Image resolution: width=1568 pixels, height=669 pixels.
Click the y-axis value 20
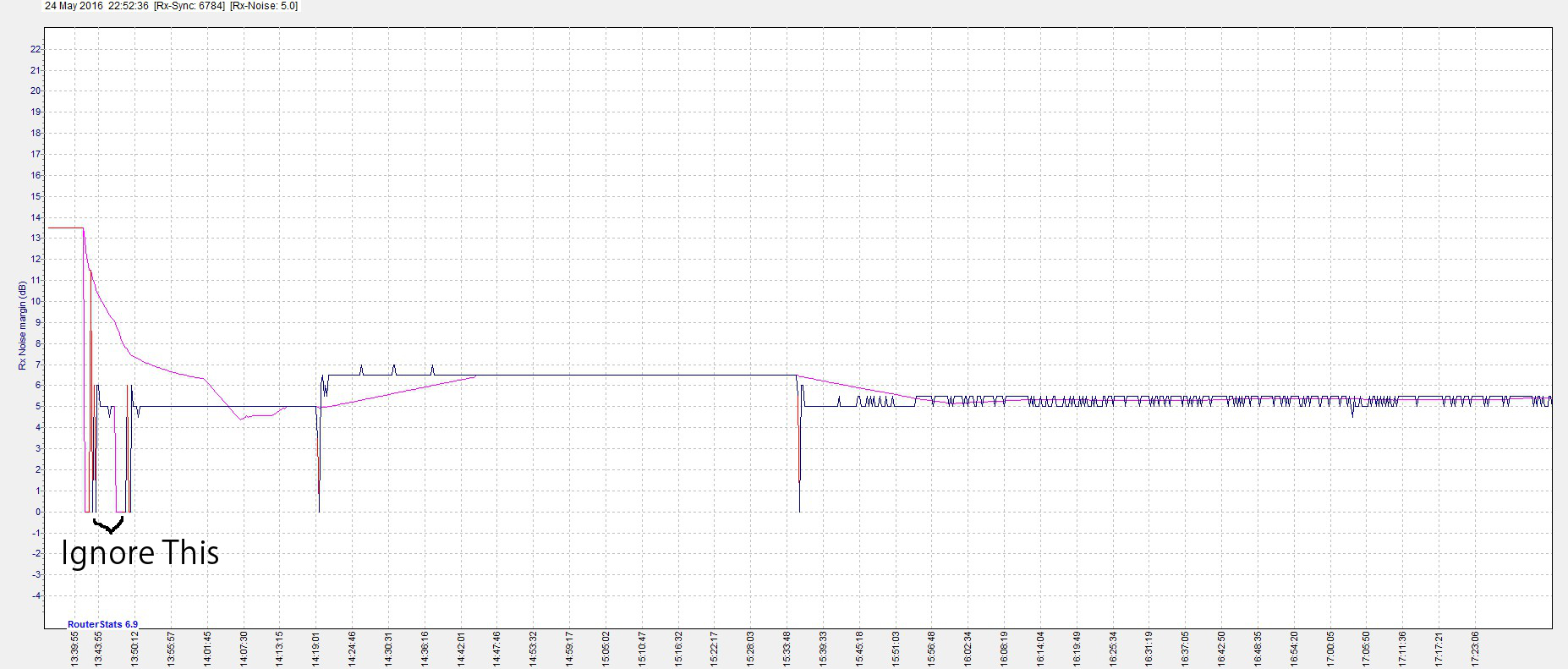coord(36,91)
